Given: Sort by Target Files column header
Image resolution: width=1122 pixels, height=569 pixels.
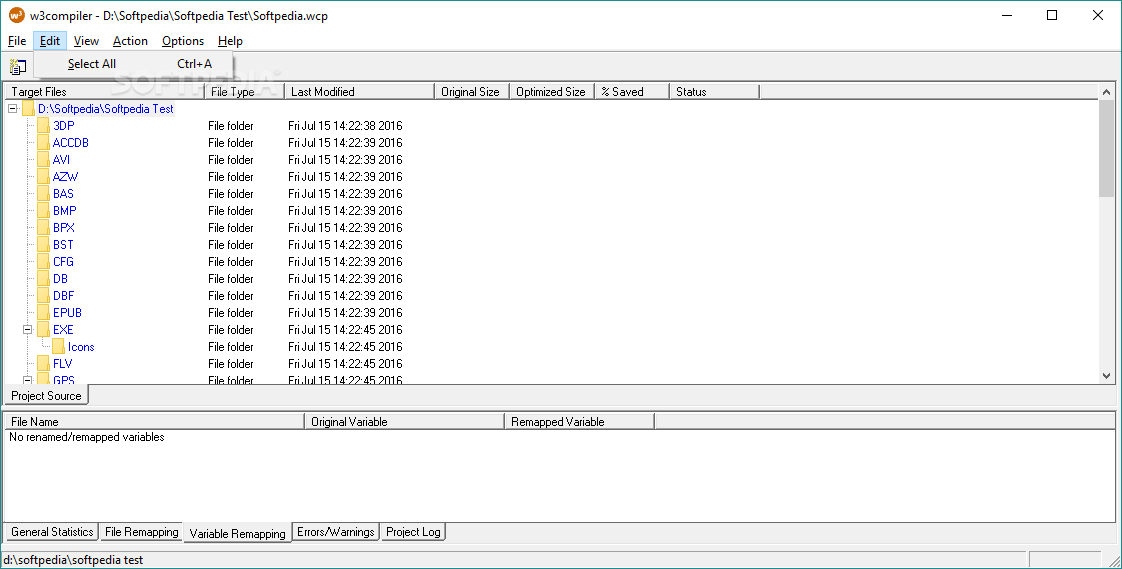Looking at the screenshot, I should [x=105, y=92].
